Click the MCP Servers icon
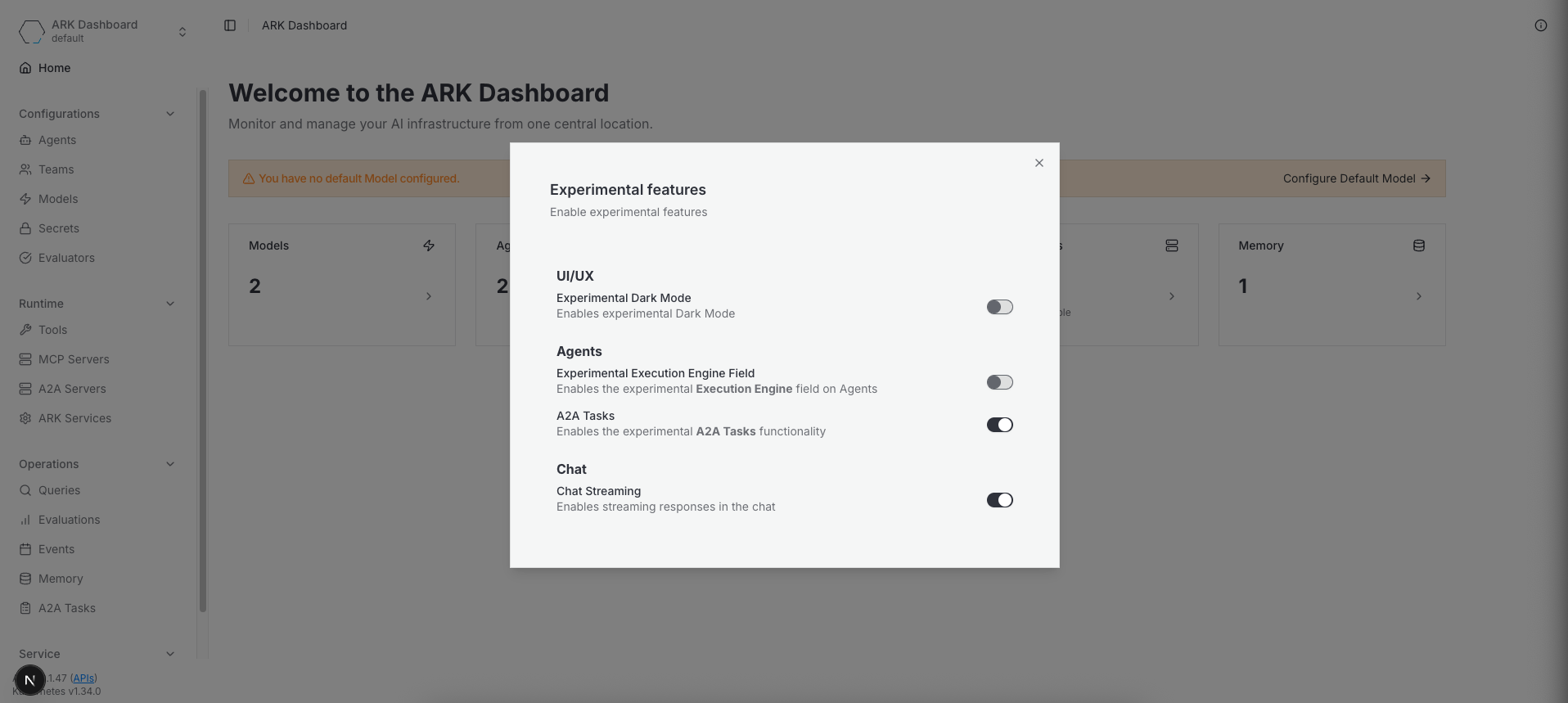This screenshot has width=1568, height=703. (25, 359)
